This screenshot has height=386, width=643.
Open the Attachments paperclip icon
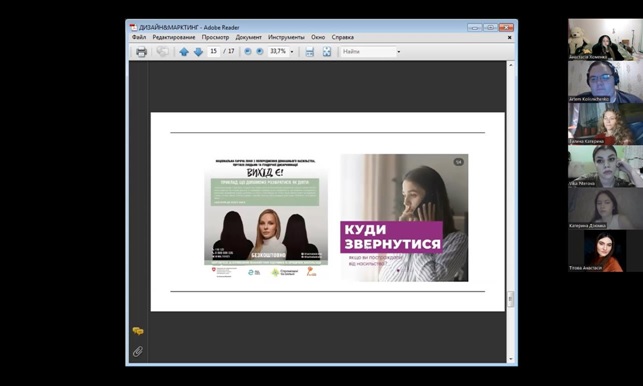click(x=138, y=351)
